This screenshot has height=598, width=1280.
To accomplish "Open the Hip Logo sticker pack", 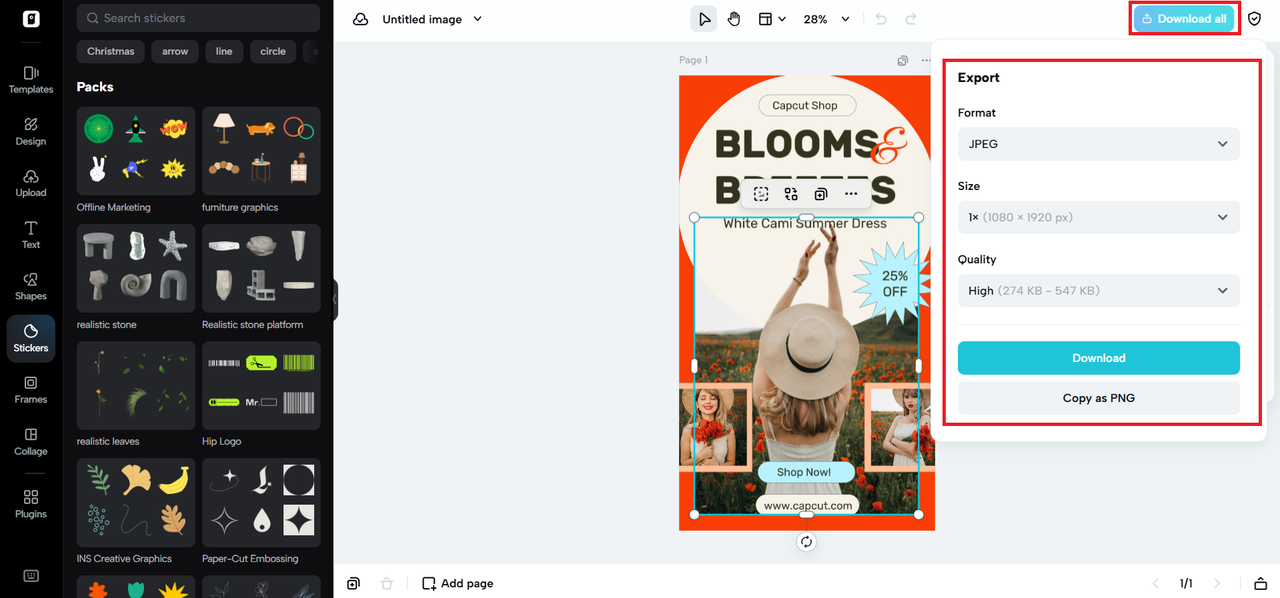I will click(x=261, y=385).
